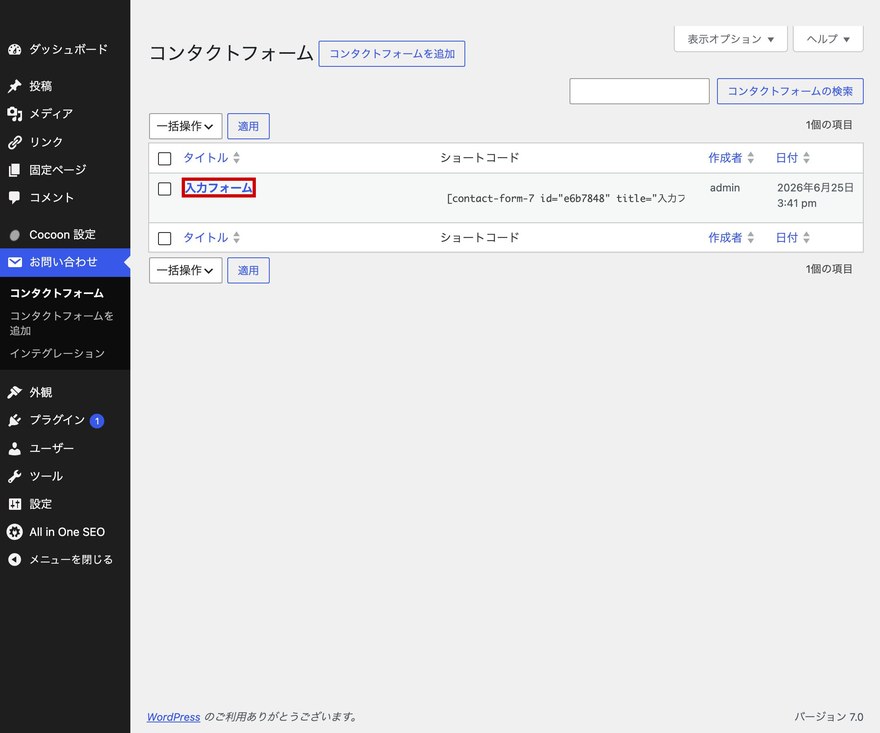
Task: Click the speech bubble icon beside コメント
Action: (15, 198)
